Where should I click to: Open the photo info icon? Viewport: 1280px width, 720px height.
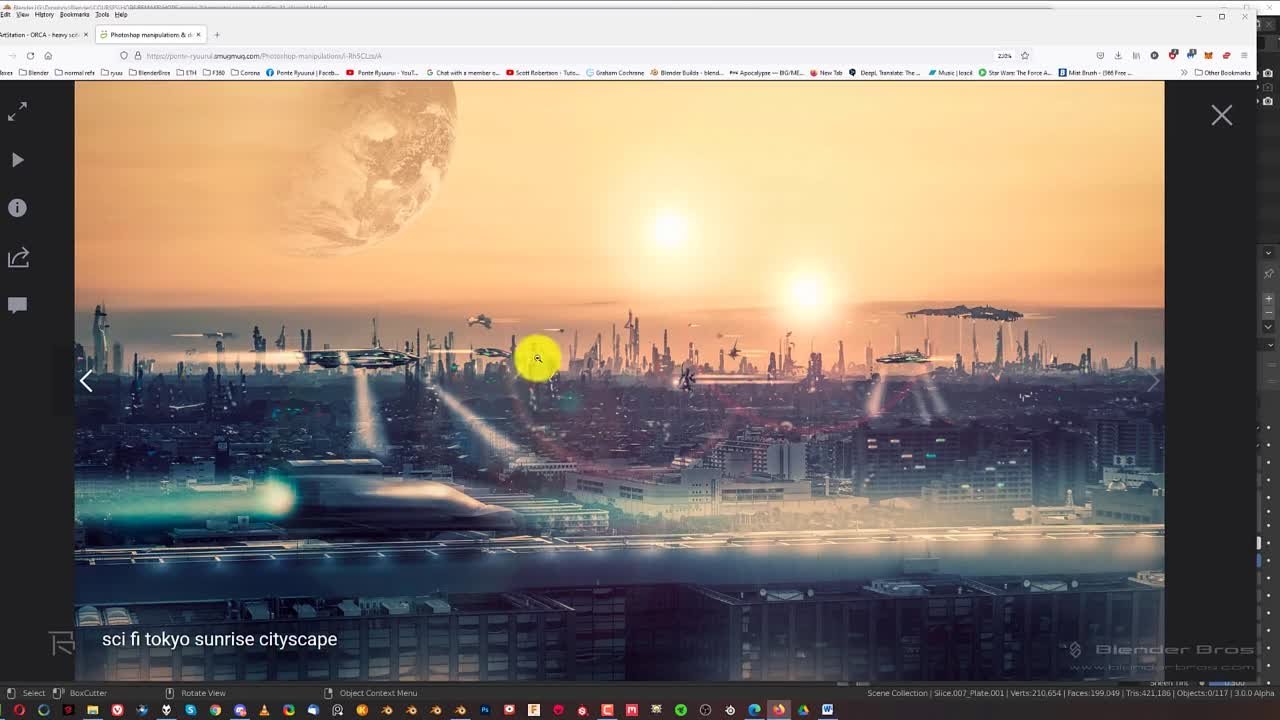point(17,208)
